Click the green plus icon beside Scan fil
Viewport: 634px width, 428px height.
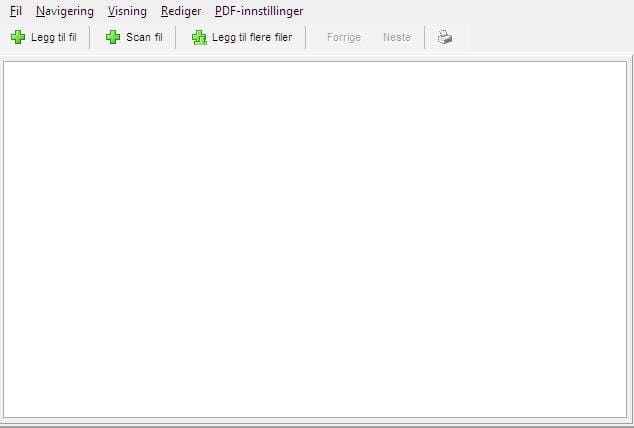[x=113, y=38]
